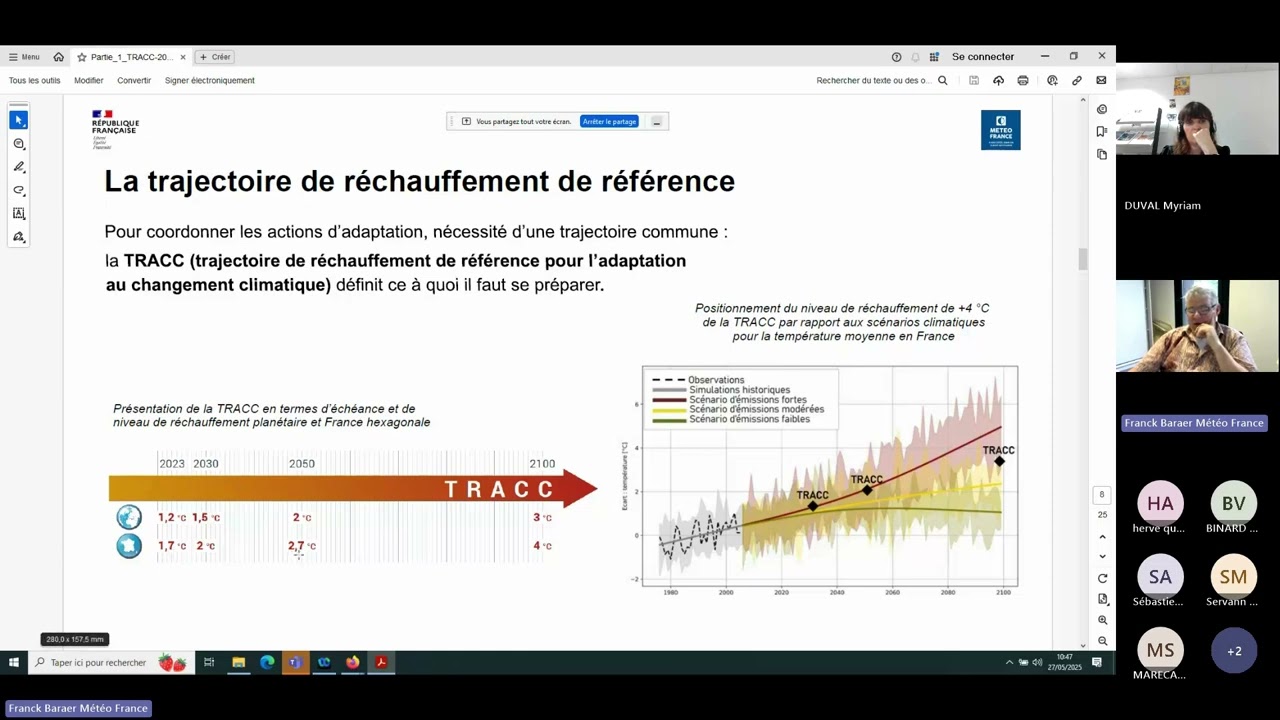Minimize the screen sharing banner
Image resolution: width=1280 pixels, height=720 pixels.
656,121
